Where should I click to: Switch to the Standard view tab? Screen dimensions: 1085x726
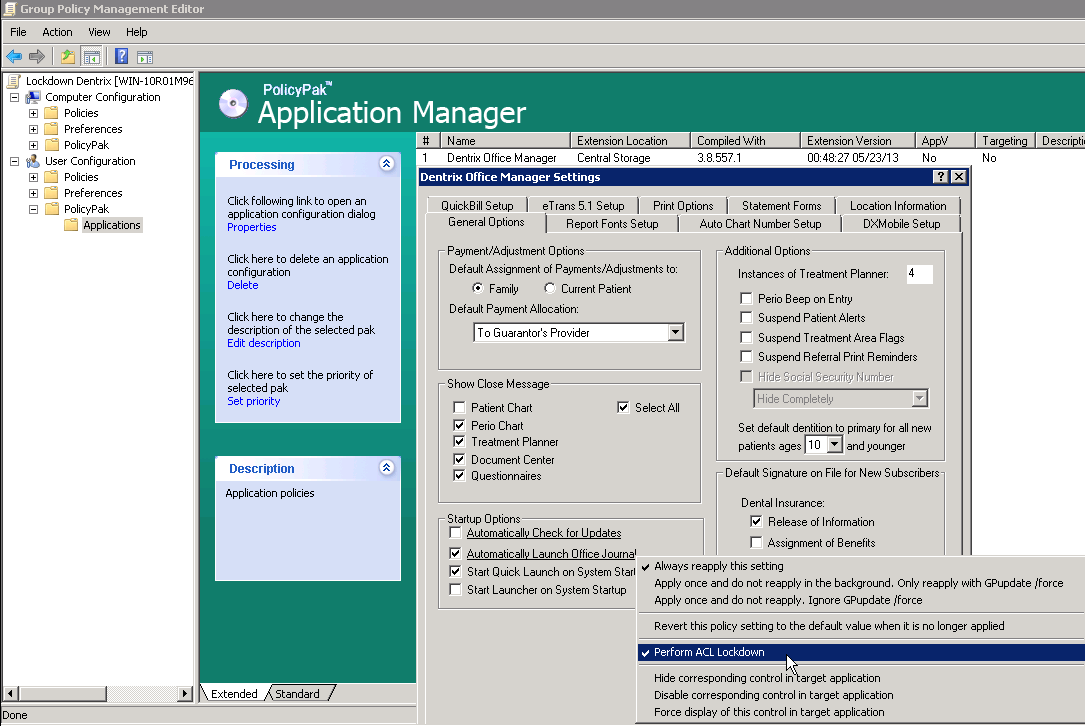[x=298, y=693]
